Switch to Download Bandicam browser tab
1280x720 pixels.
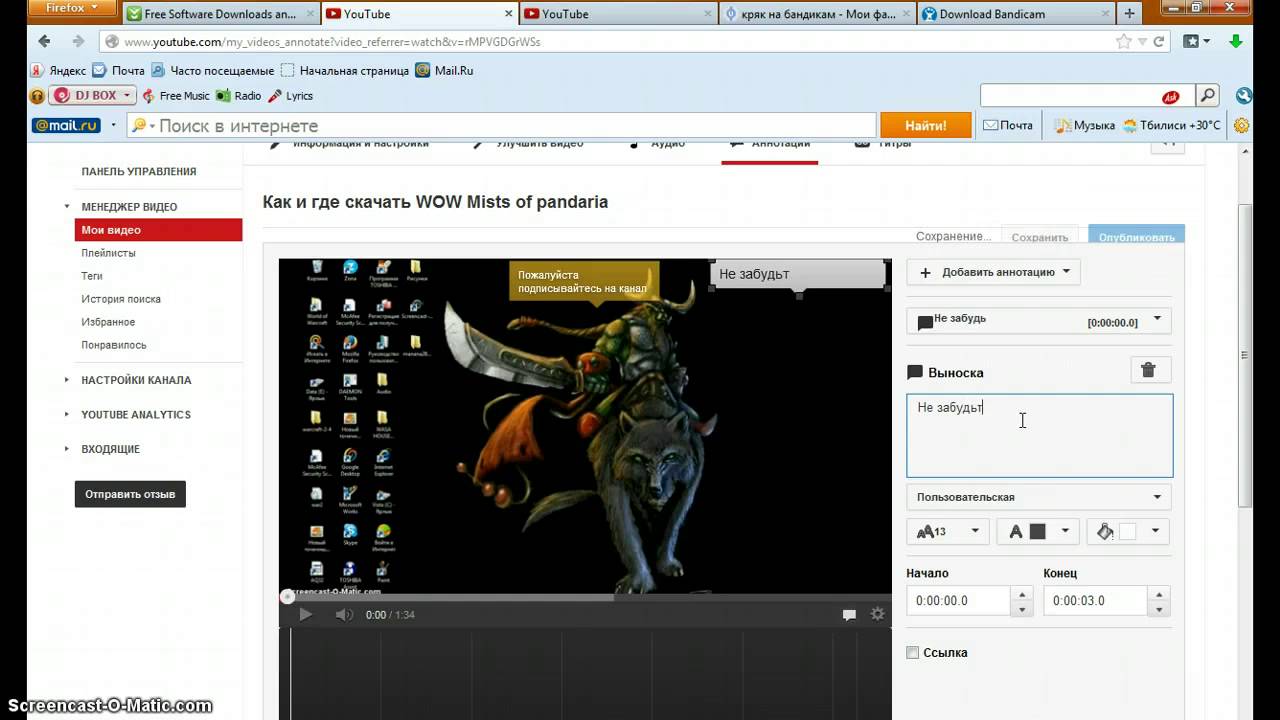pyautogui.click(x=1015, y=14)
